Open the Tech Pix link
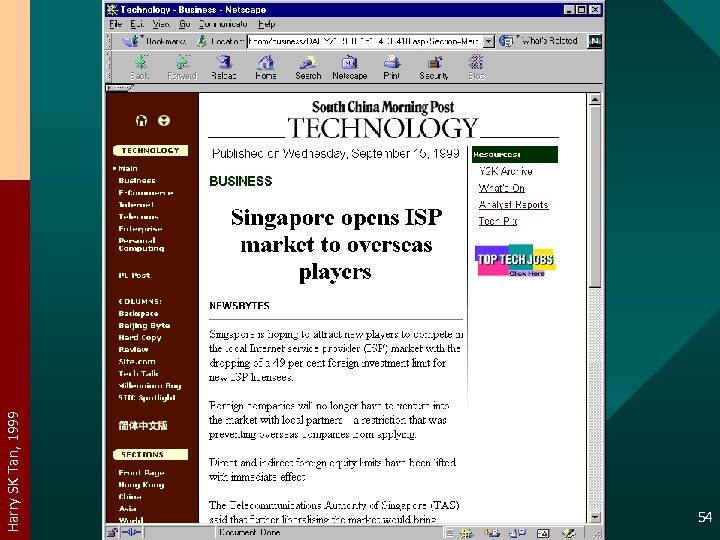The image size is (720, 540). [498, 221]
